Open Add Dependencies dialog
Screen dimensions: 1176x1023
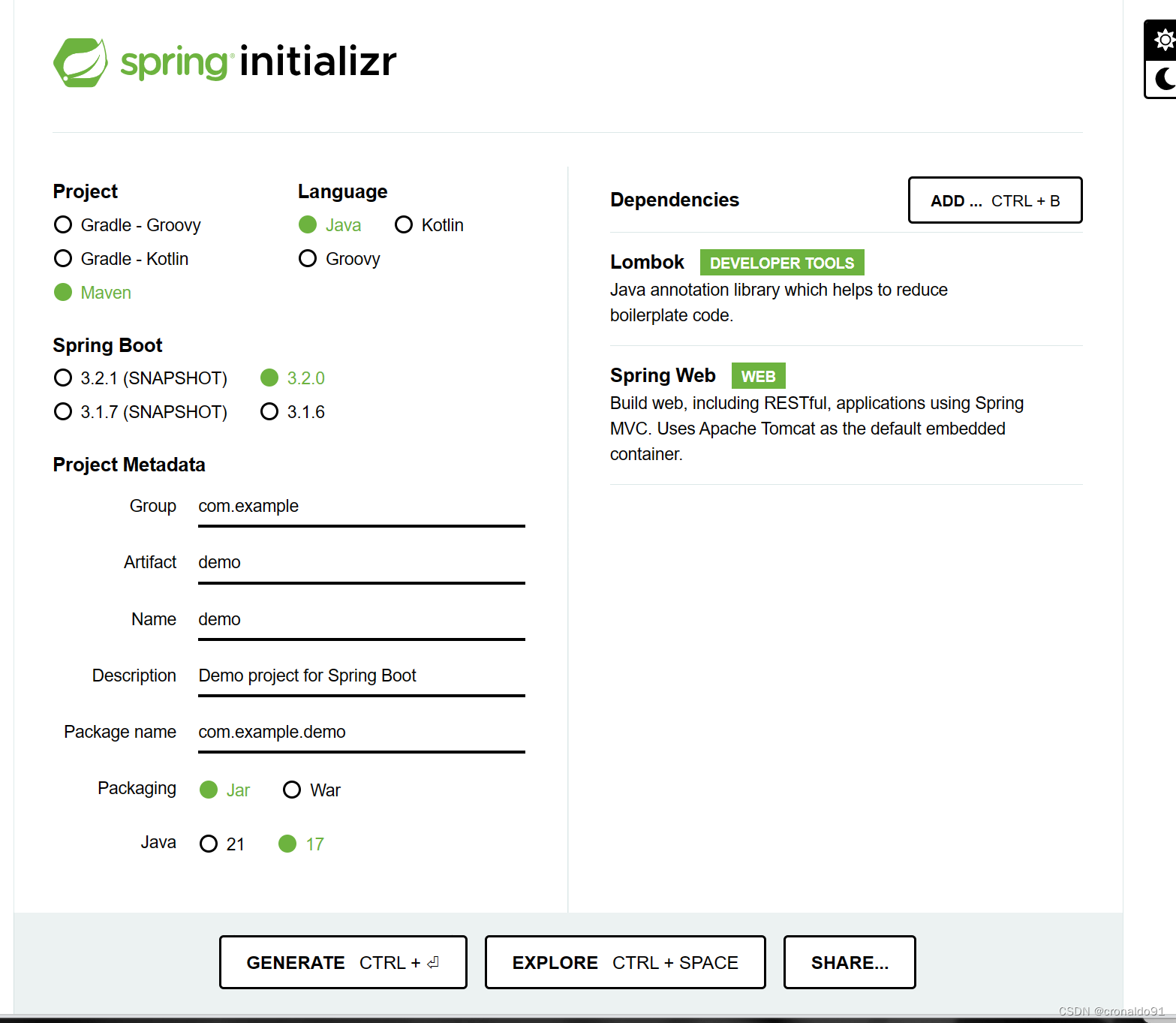(x=995, y=200)
